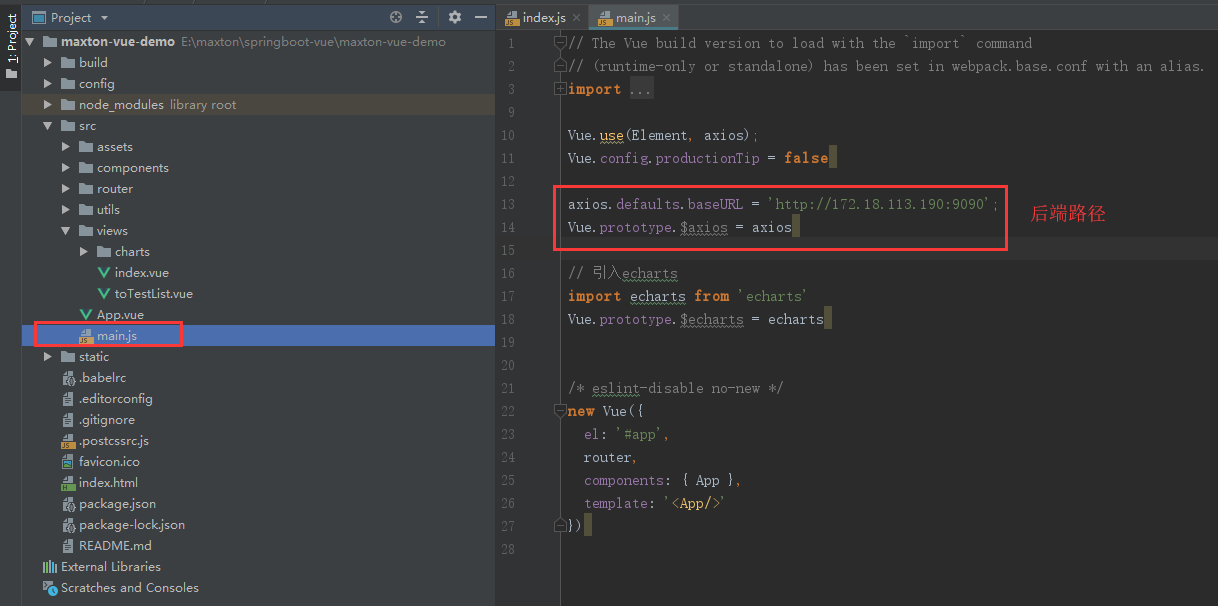Close the main.js tab
Viewport: 1218px width, 606px height.
667,18
